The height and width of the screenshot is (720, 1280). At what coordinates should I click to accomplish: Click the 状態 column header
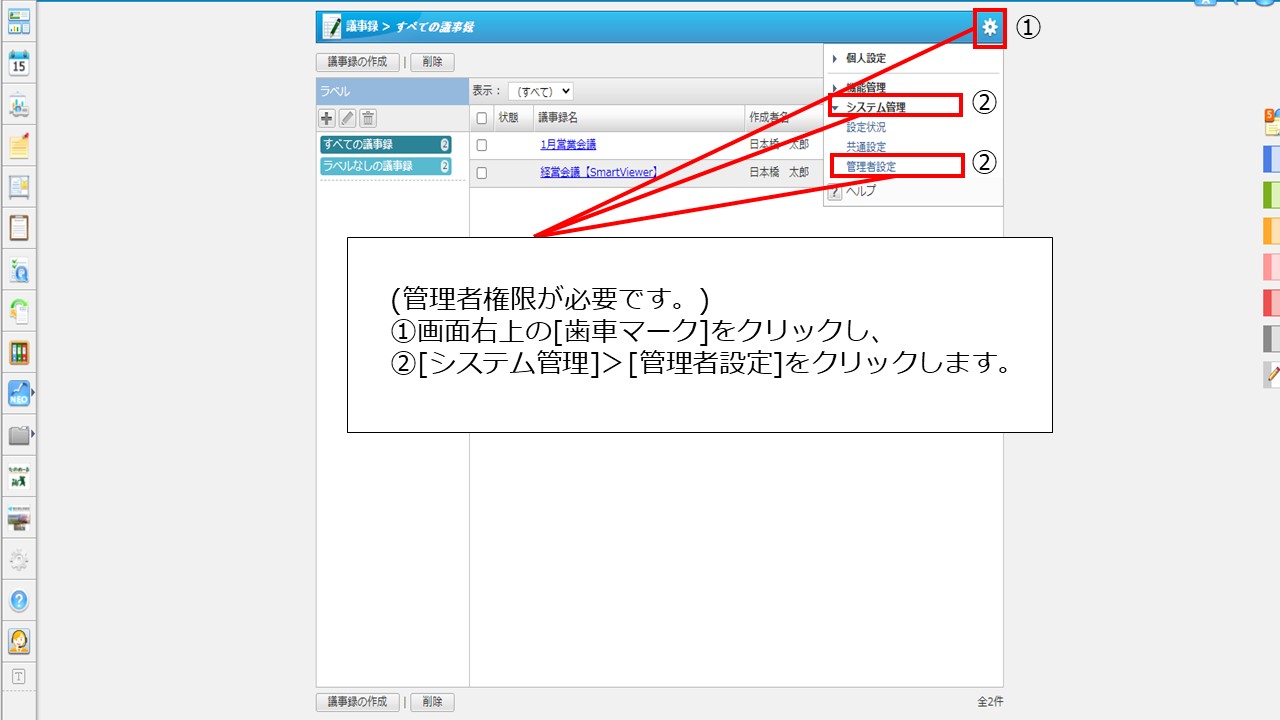(508, 118)
